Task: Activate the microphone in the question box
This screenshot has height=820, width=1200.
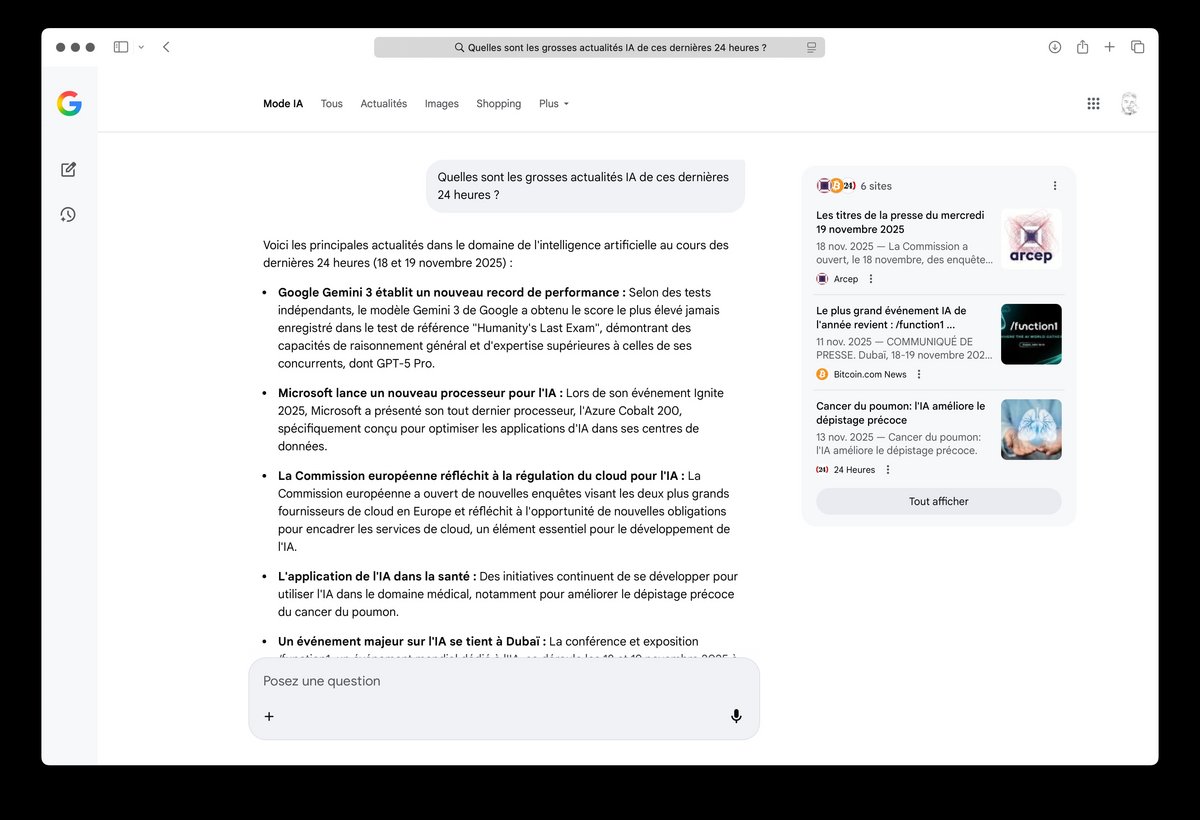Action: coord(736,716)
